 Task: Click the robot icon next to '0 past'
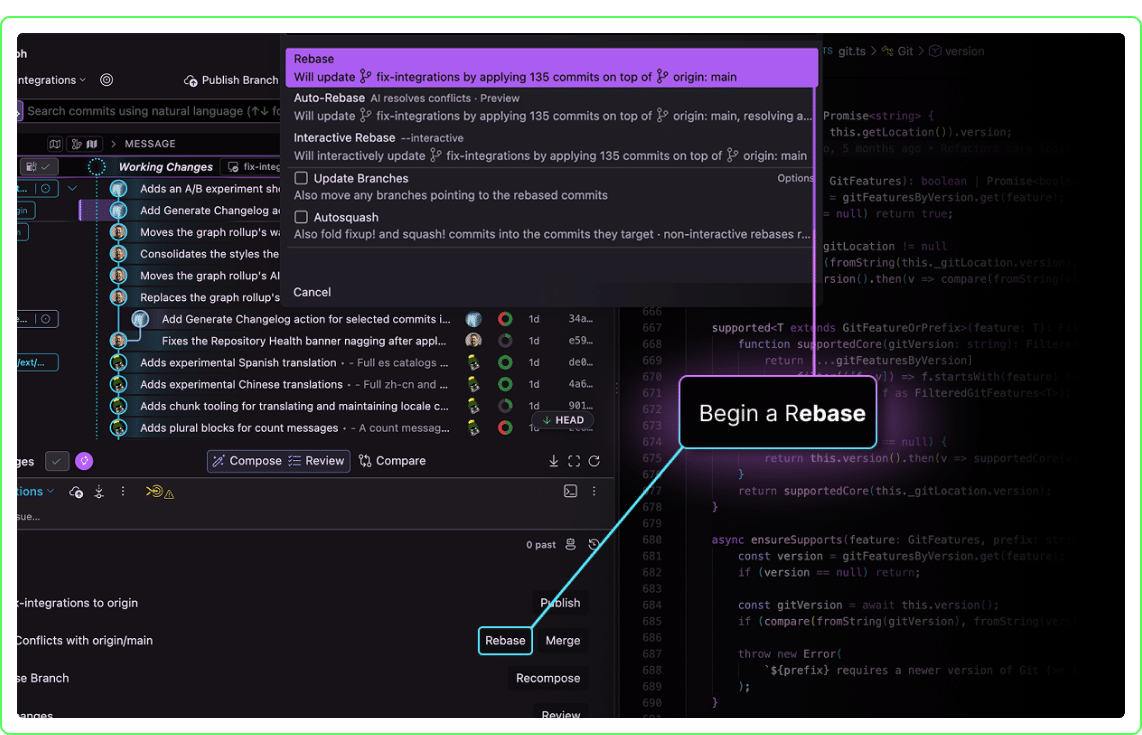(x=570, y=545)
